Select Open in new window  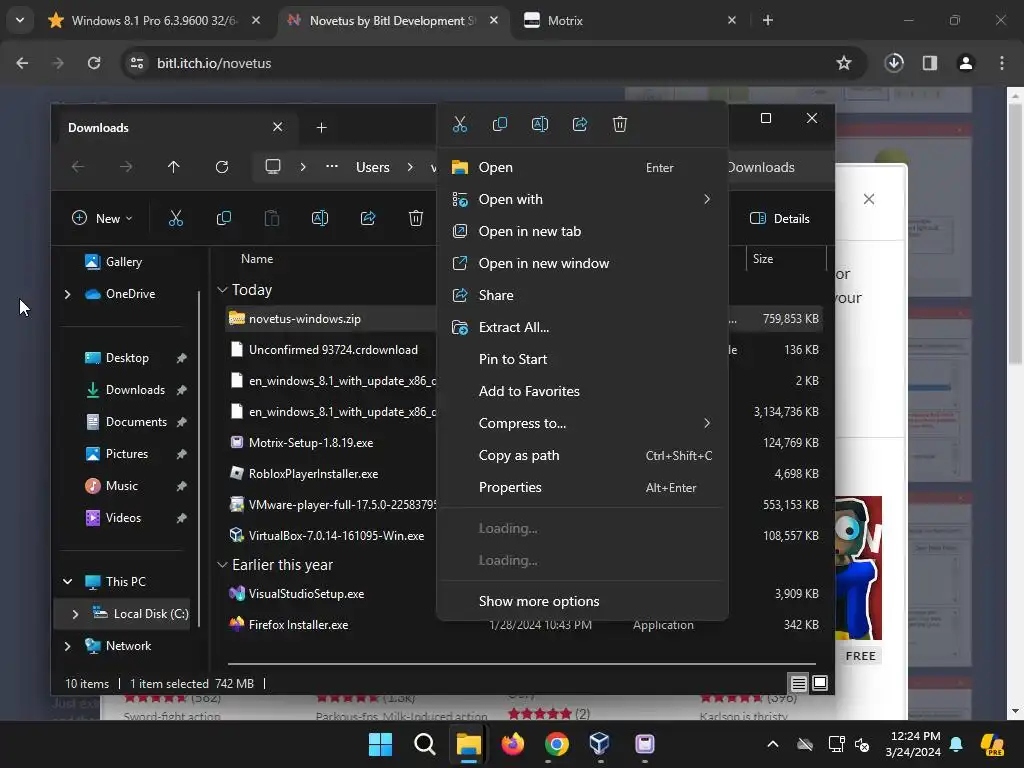click(582, 263)
